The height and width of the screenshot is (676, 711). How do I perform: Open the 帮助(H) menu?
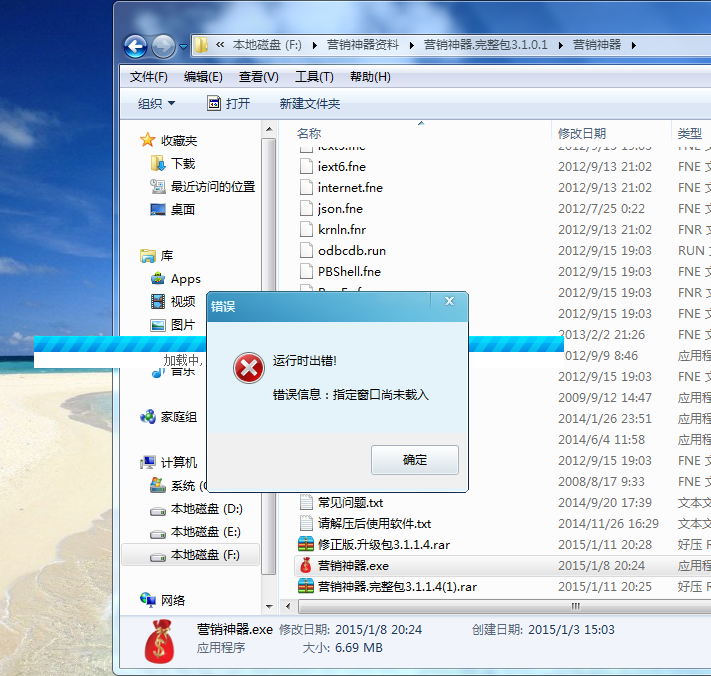(x=370, y=77)
